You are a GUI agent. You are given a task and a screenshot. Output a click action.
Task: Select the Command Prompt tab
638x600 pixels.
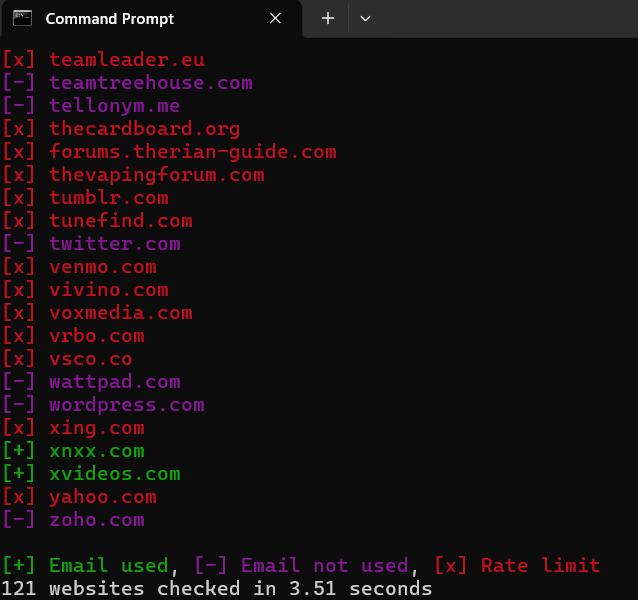coord(151,19)
